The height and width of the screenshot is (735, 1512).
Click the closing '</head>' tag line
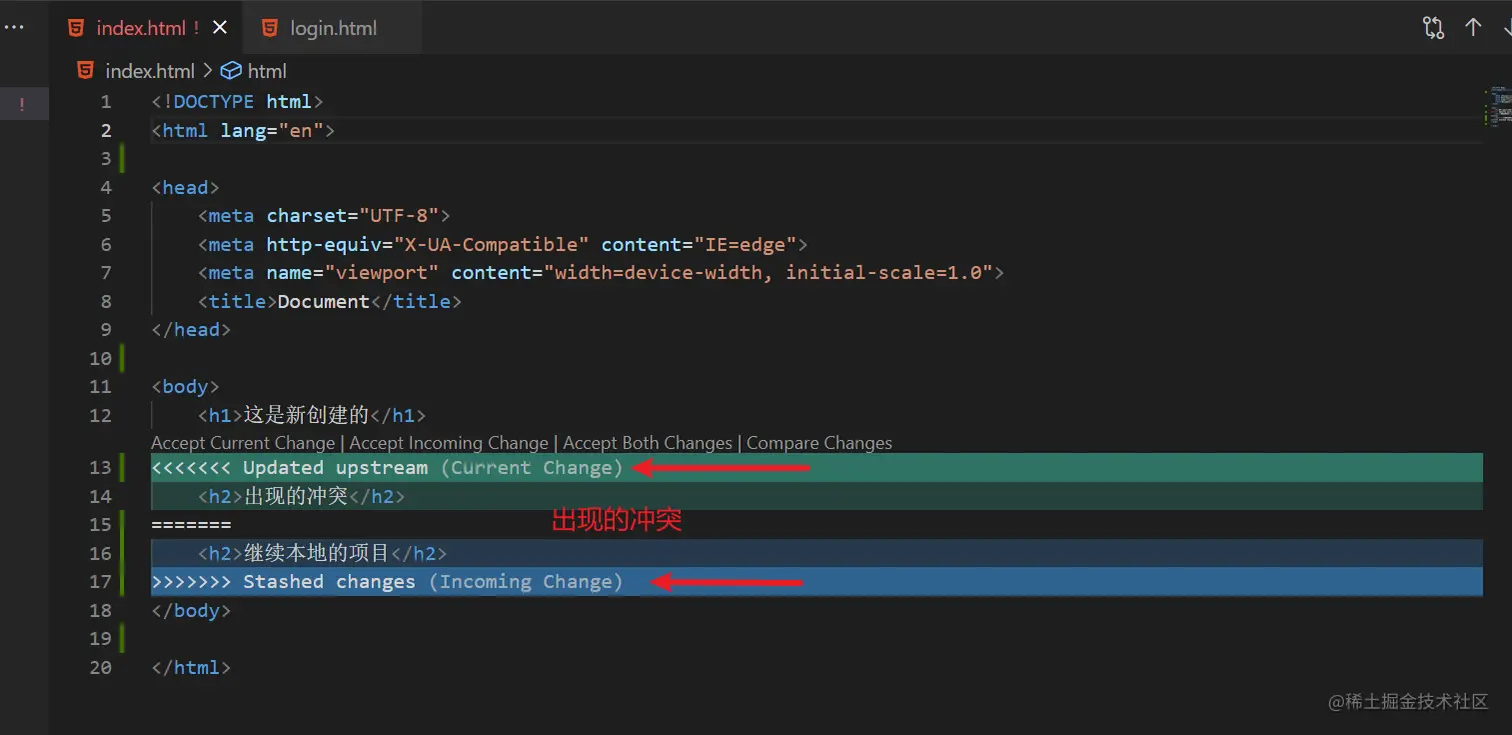[x=191, y=330]
